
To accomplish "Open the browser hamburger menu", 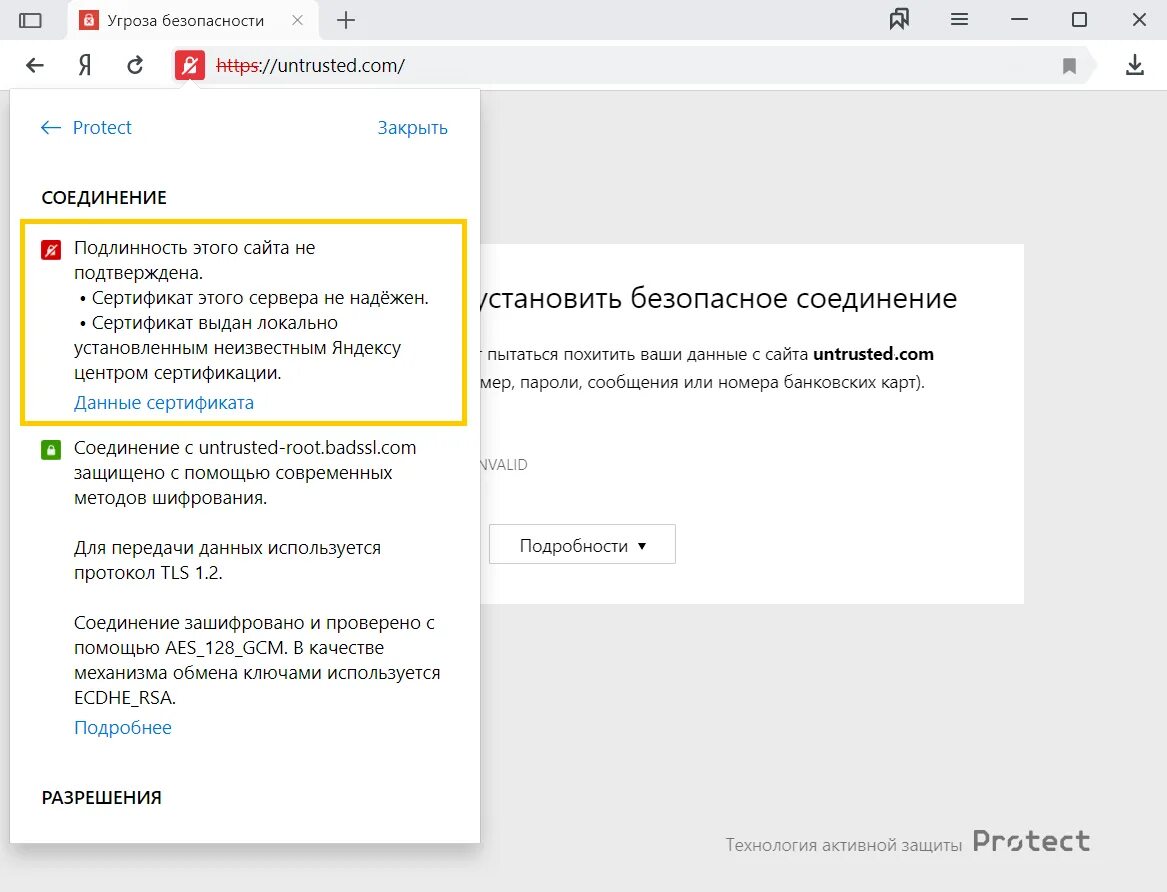I will 959,20.
